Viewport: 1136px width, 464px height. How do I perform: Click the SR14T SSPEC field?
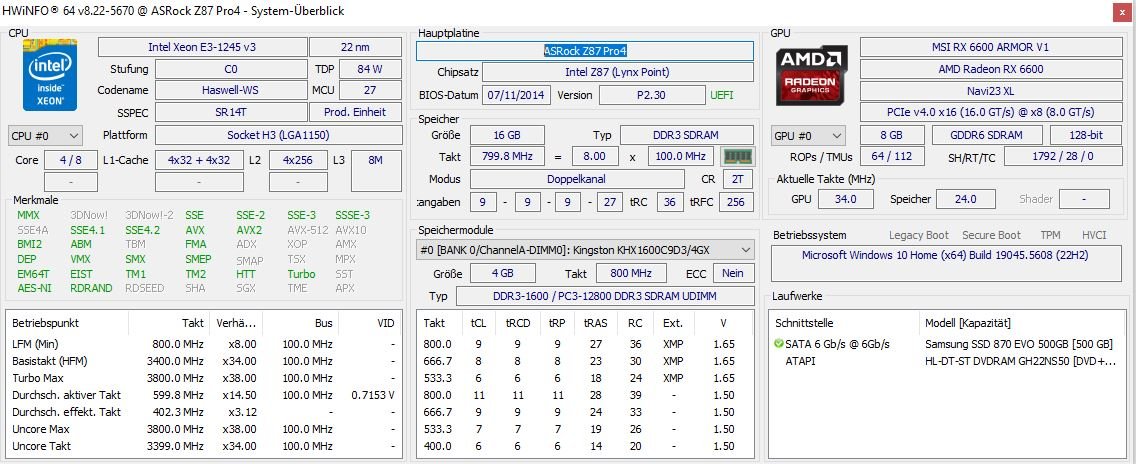231,112
